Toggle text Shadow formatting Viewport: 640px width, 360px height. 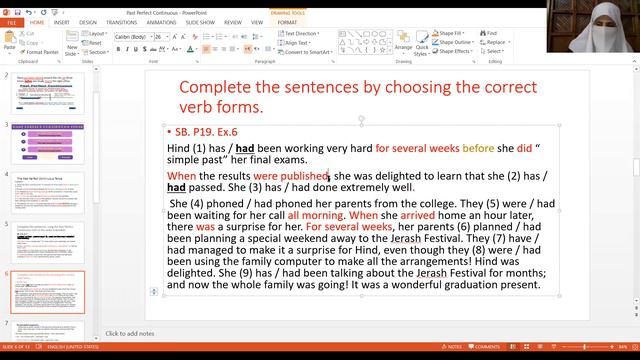pyautogui.click(x=144, y=49)
